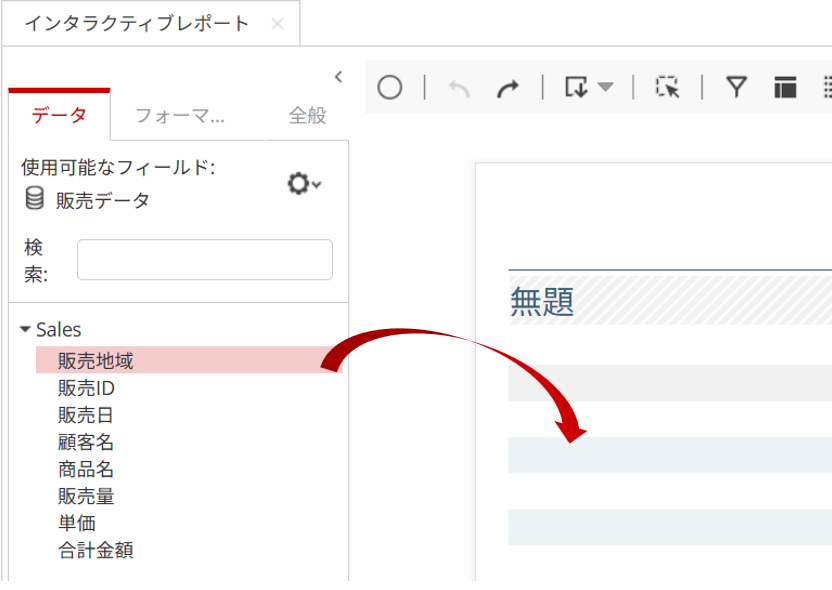Switch to the データ tab
The height and width of the screenshot is (590, 832).
pos(59,115)
